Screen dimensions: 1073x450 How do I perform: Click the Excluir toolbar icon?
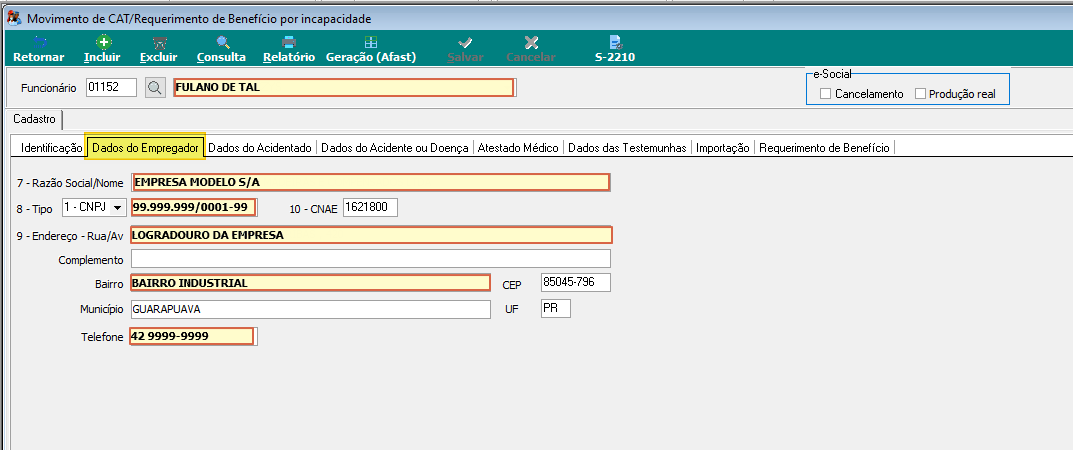159,42
